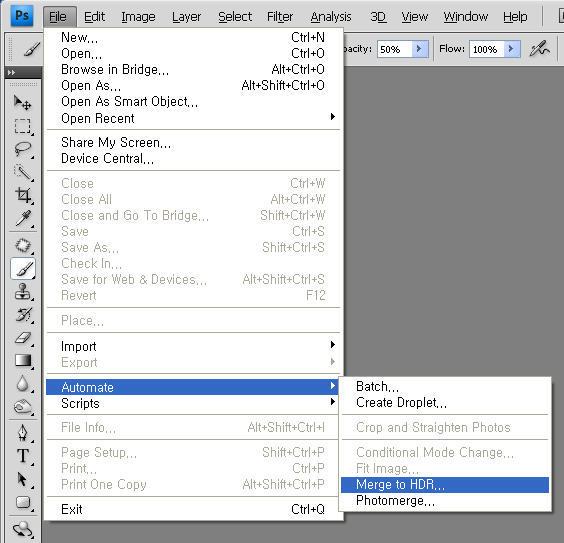The width and height of the screenshot is (564, 543).
Task: Select the Move tool
Action: tap(23, 102)
